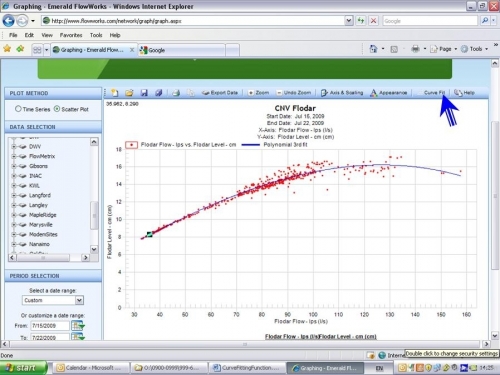The image size is (500, 375).
Task: Select Nanaimo in the data tree
Action: point(39,244)
